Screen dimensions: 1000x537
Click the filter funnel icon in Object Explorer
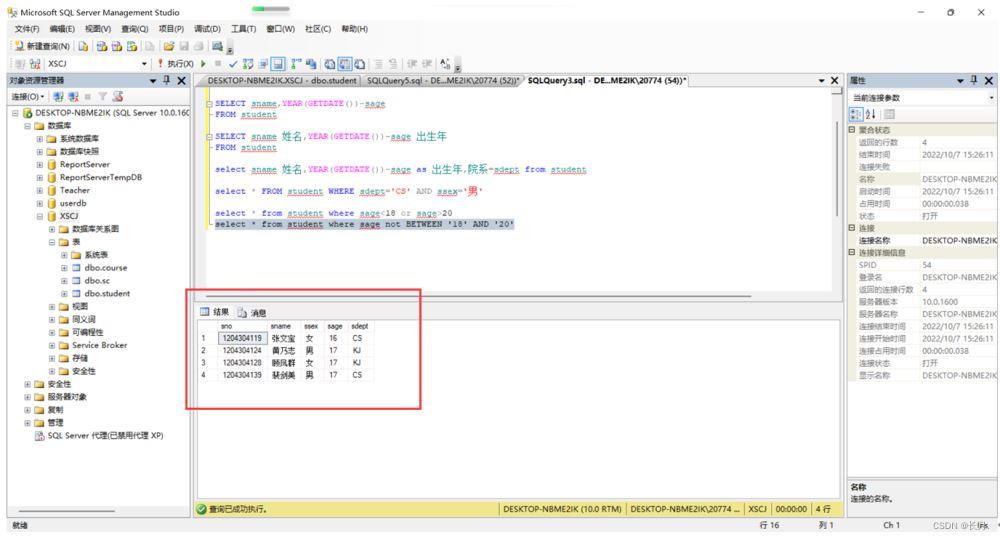[x=102, y=96]
